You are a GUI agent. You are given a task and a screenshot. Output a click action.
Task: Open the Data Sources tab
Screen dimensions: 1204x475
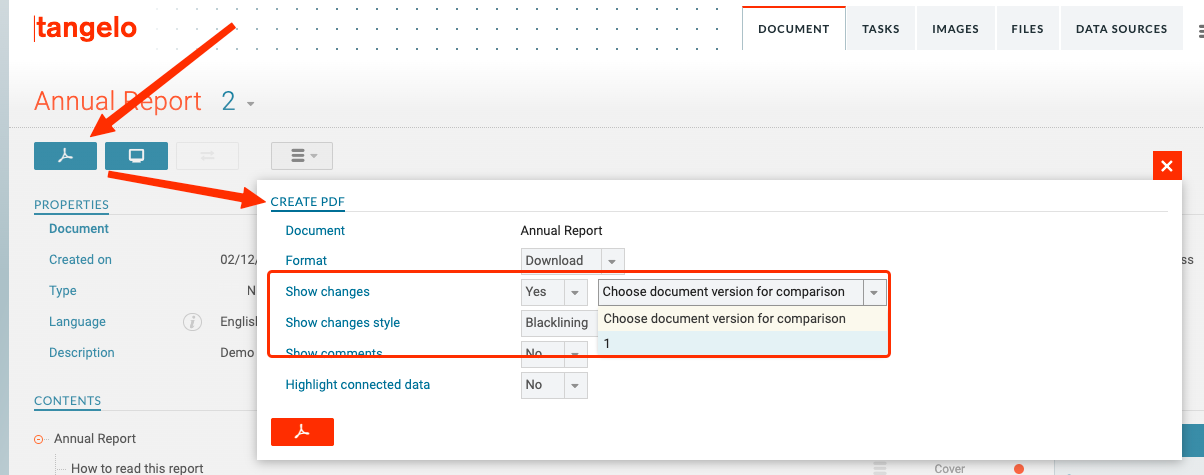(1121, 29)
